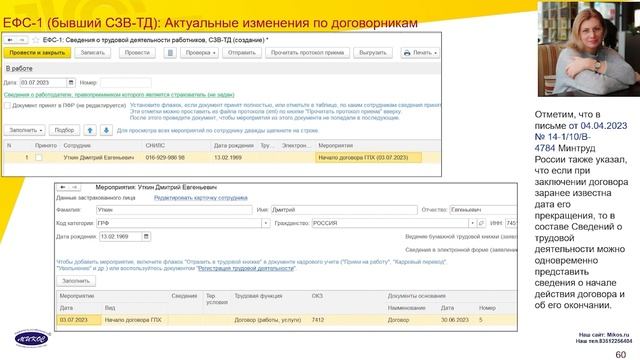Click the Провести button
640x360 pixels.
[137, 53]
